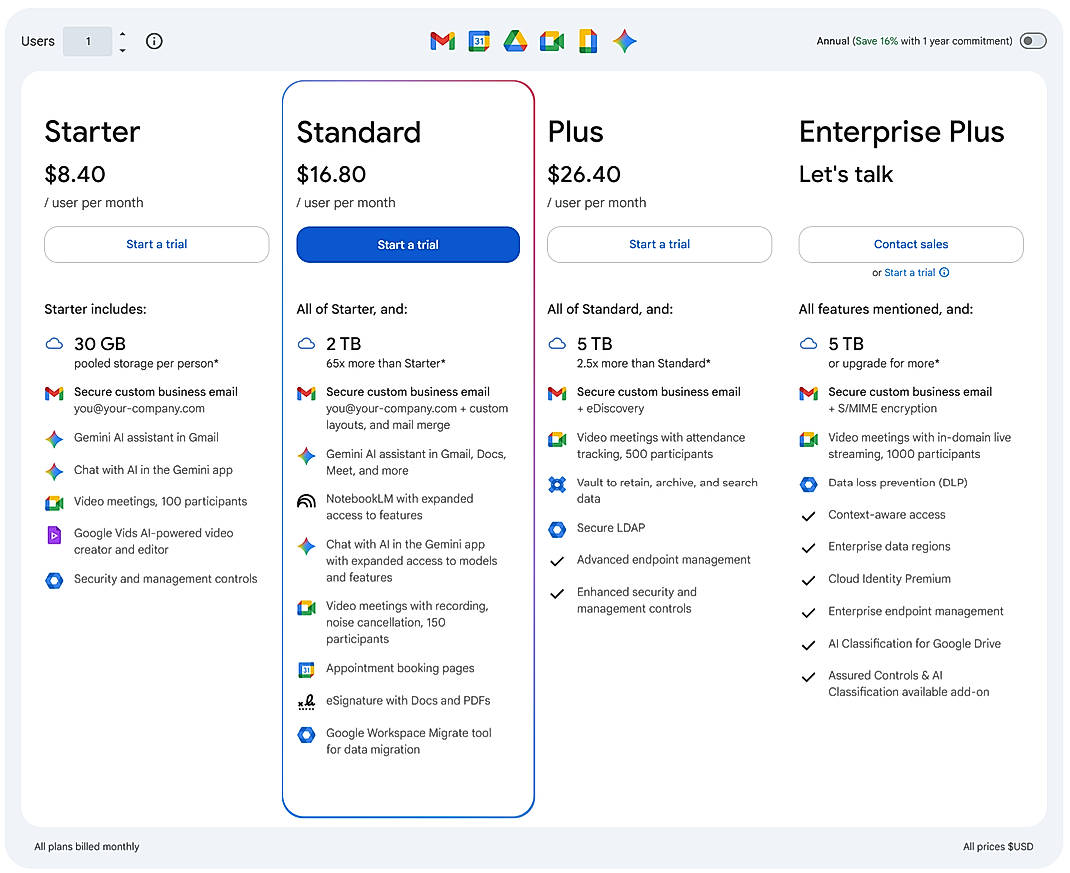Click Gmail icon in Starter feature list
This screenshot has width=1070, height=873.
click(54, 393)
